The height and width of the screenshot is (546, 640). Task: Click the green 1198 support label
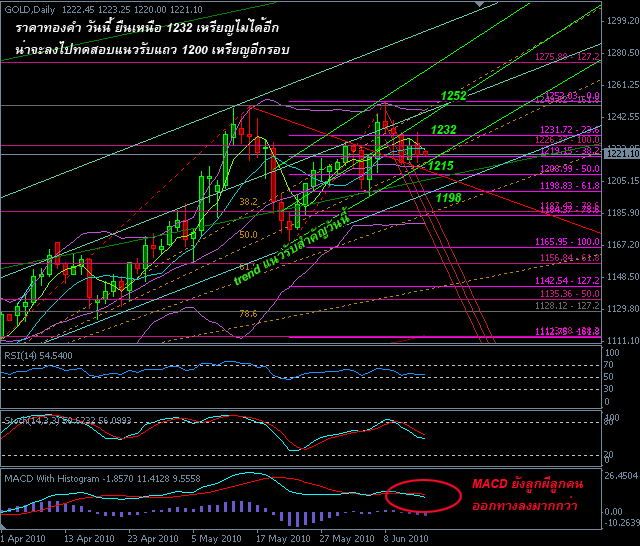(x=449, y=198)
